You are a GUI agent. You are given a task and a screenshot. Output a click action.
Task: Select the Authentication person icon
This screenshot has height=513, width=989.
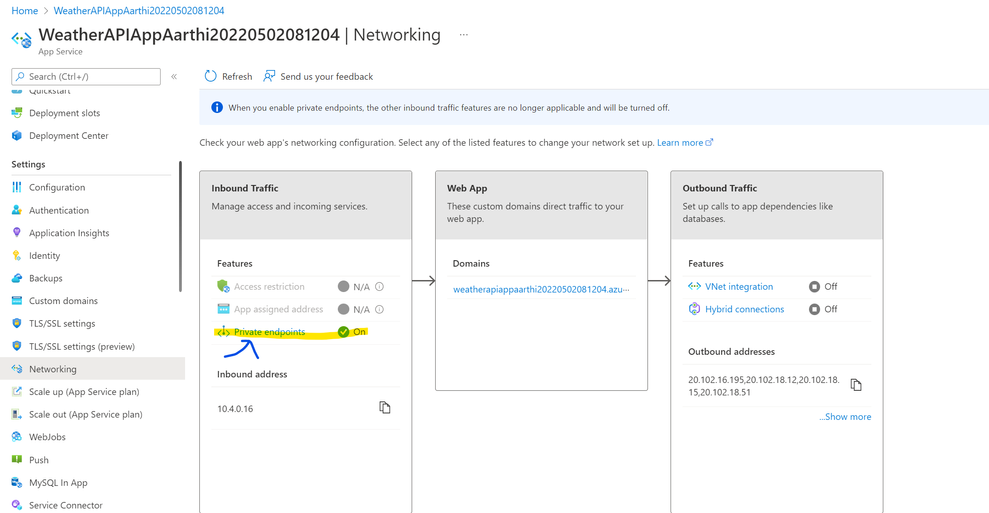[17, 210]
